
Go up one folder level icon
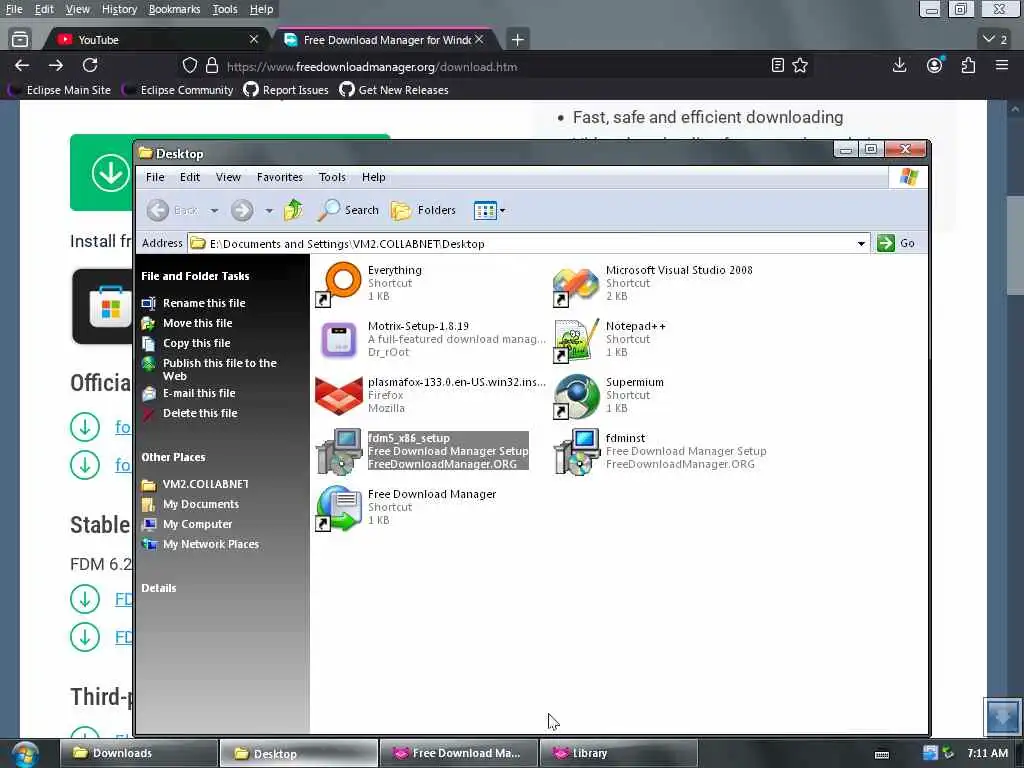tap(293, 210)
